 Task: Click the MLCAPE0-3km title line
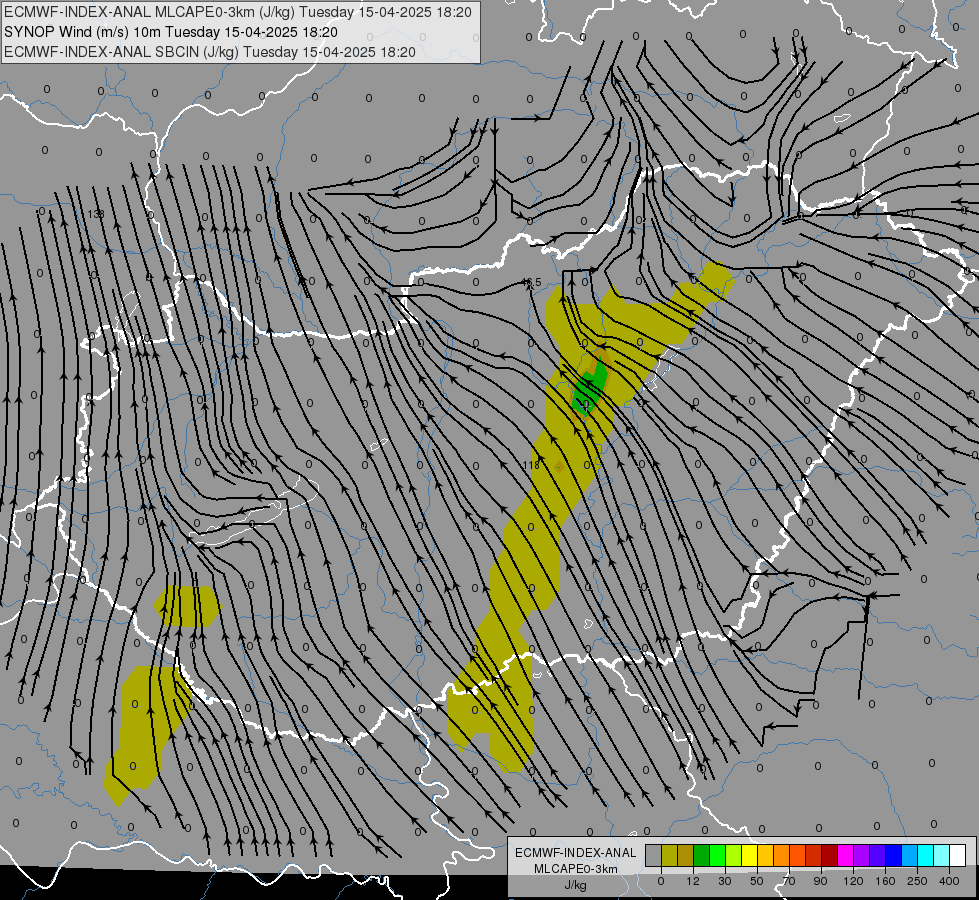(238, 12)
